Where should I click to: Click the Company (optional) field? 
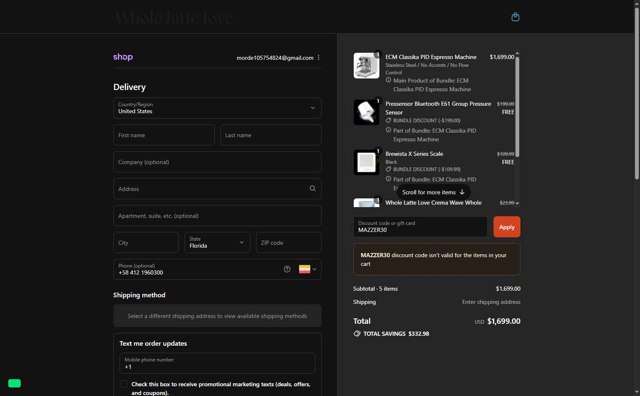pyautogui.click(x=217, y=162)
